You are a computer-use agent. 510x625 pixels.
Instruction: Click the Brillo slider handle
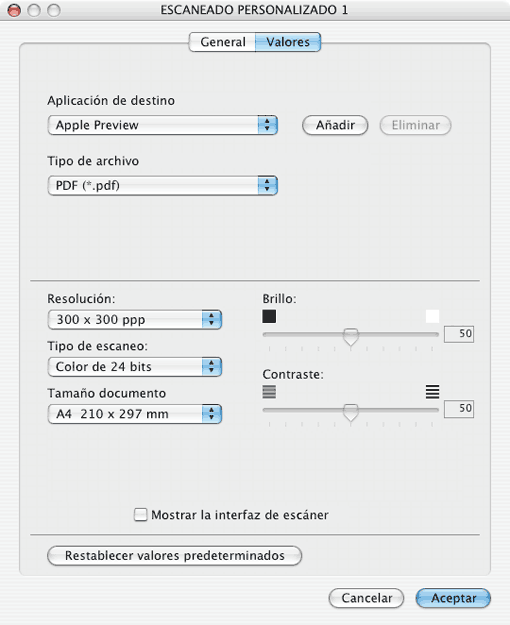pyautogui.click(x=351, y=337)
